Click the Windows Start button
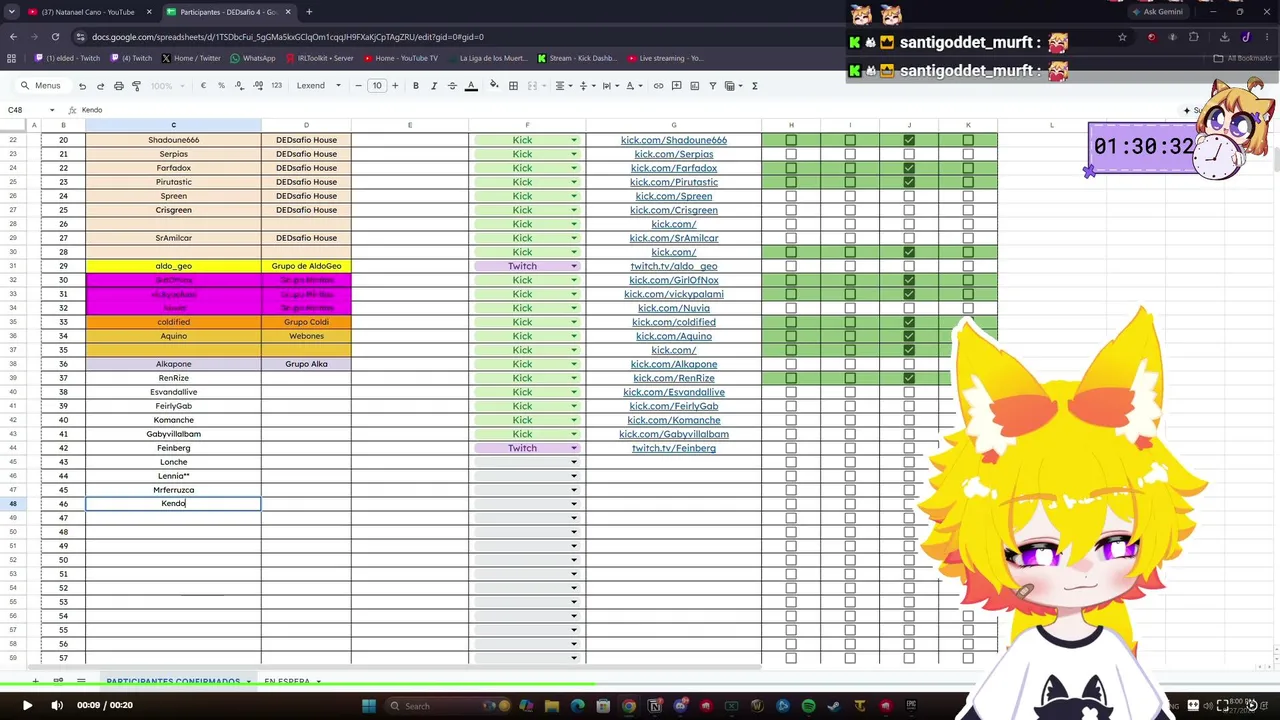 (x=368, y=706)
